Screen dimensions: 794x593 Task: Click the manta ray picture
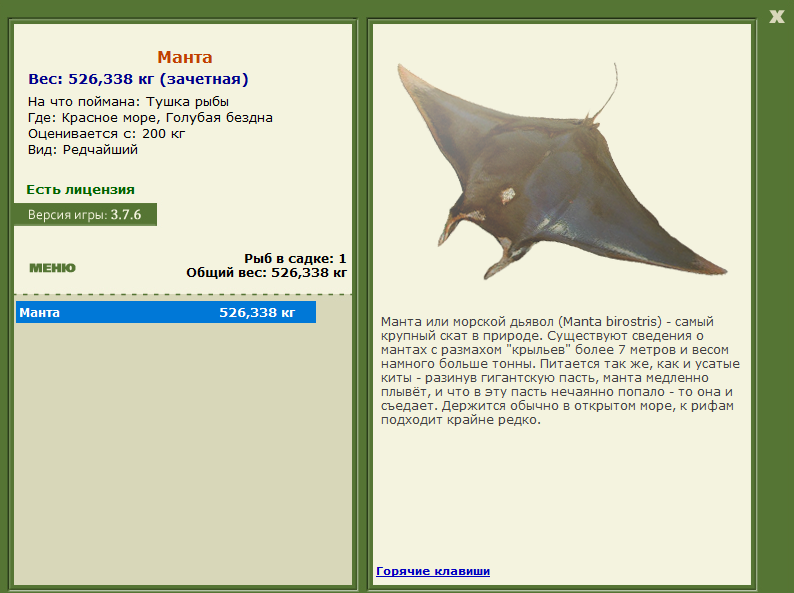562,171
